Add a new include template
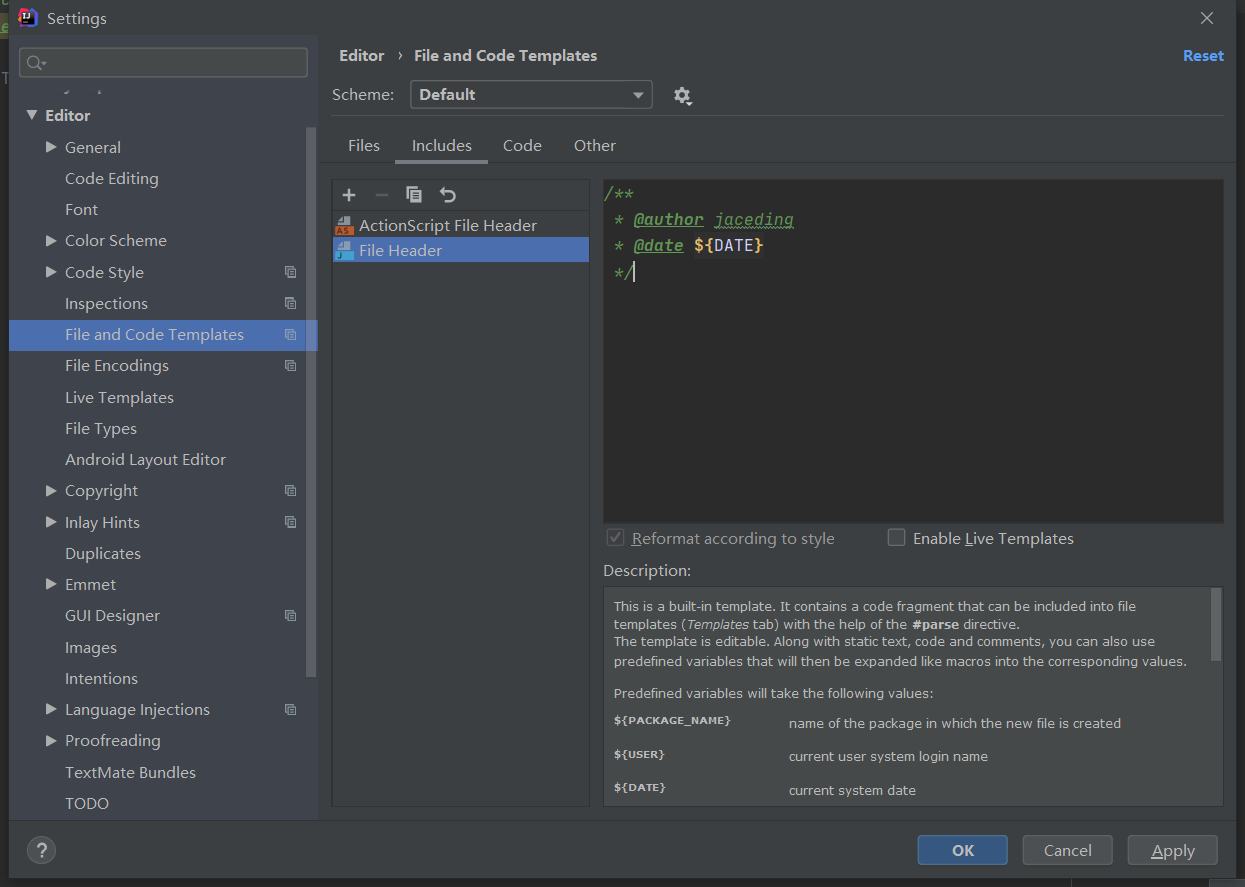Viewport: 1245px width, 887px height. pos(349,195)
